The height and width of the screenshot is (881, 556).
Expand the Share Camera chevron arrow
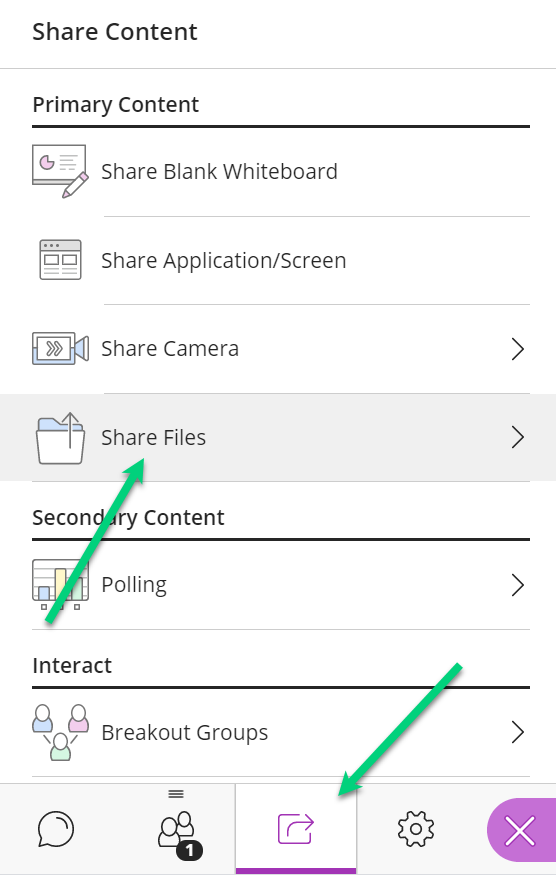(x=518, y=349)
